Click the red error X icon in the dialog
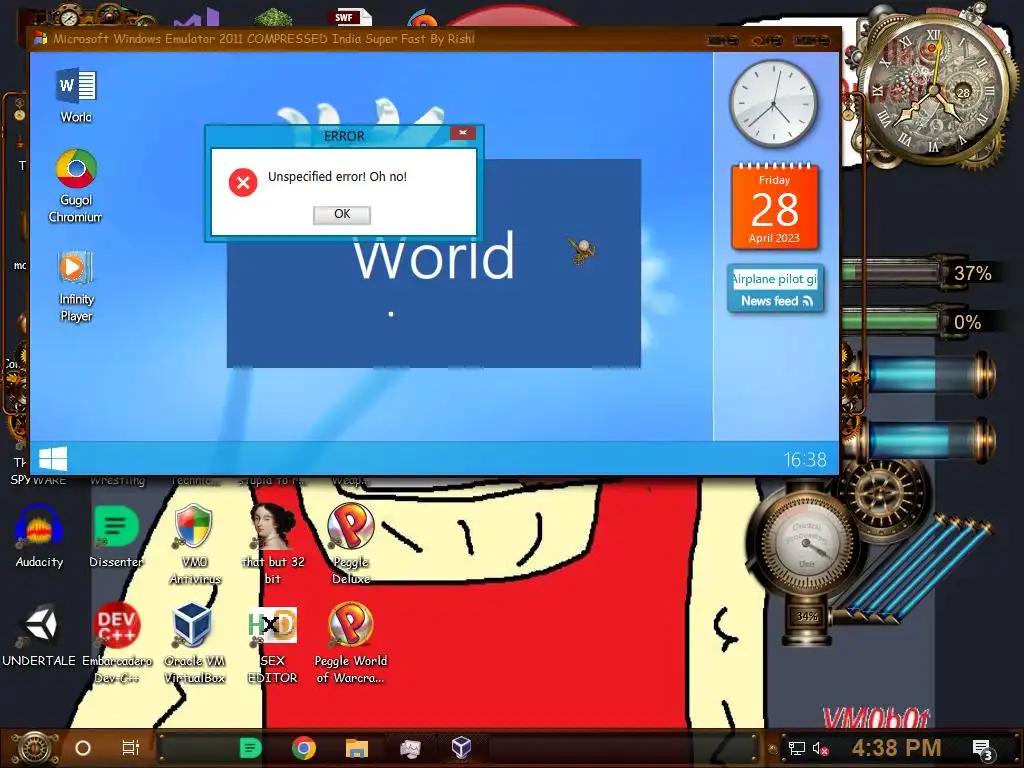Image resolution: width=1024 pixels, height=768 pixels. (243, 182)
